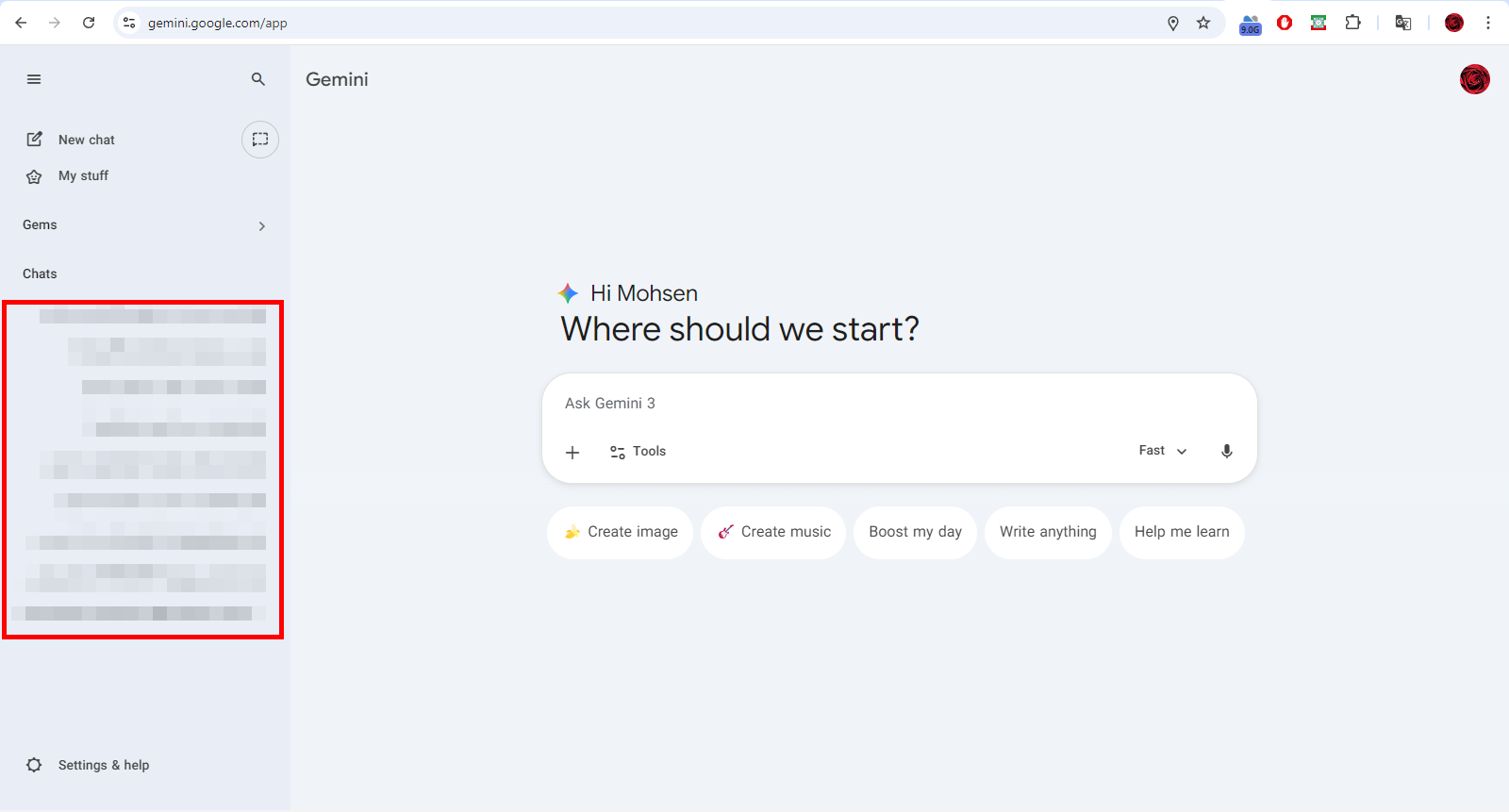Click the Write anything chip
Image resolution: width=1509 pixels, height=812 pixels.
(x=1048, y=532)
